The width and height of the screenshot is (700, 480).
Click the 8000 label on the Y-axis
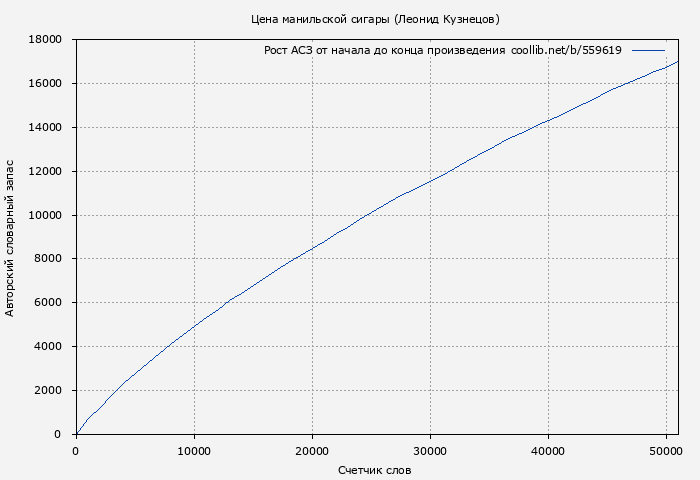(49, 259)
